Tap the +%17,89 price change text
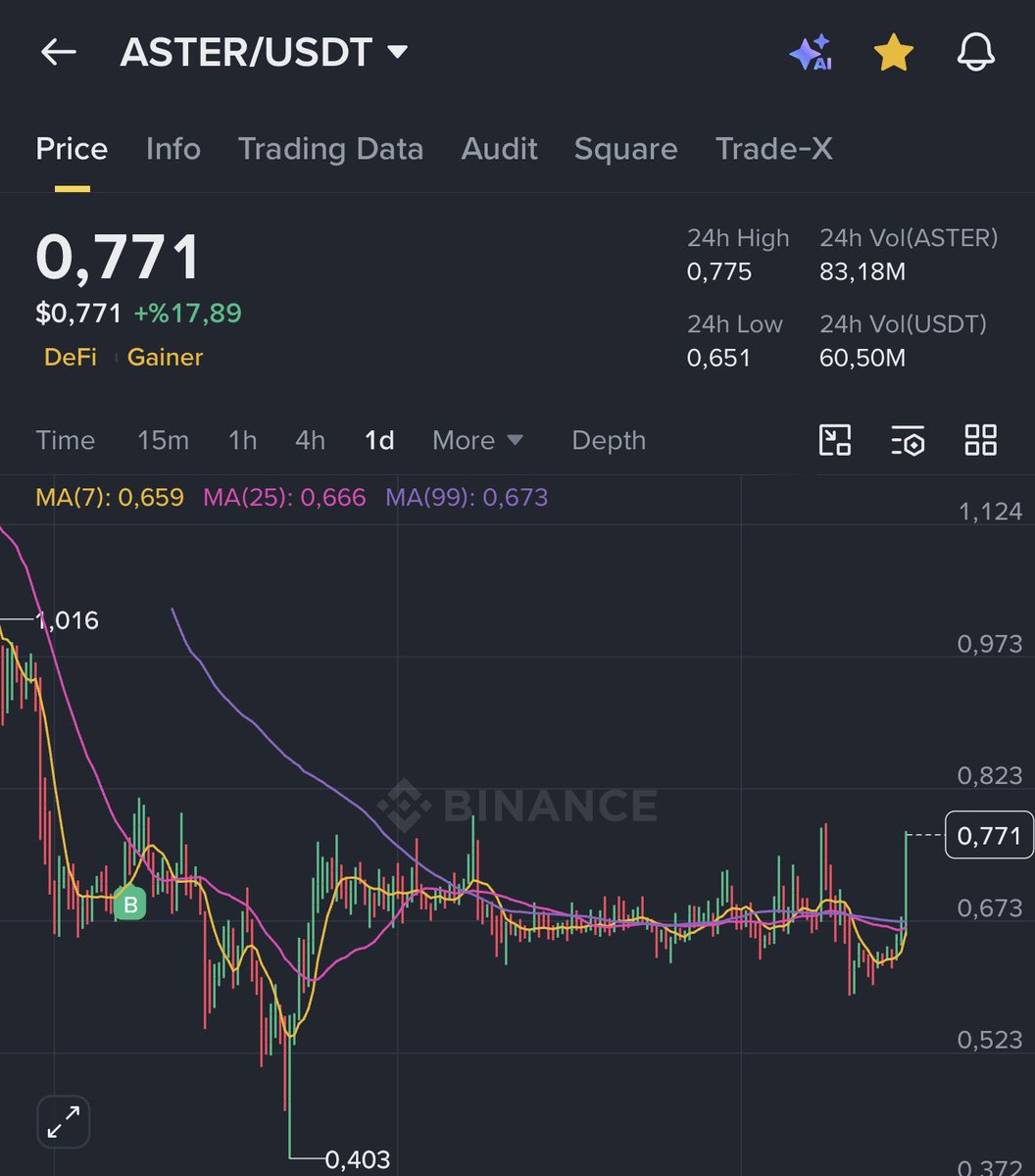The image size is (1035, 1176). click(x=187, y=314)
